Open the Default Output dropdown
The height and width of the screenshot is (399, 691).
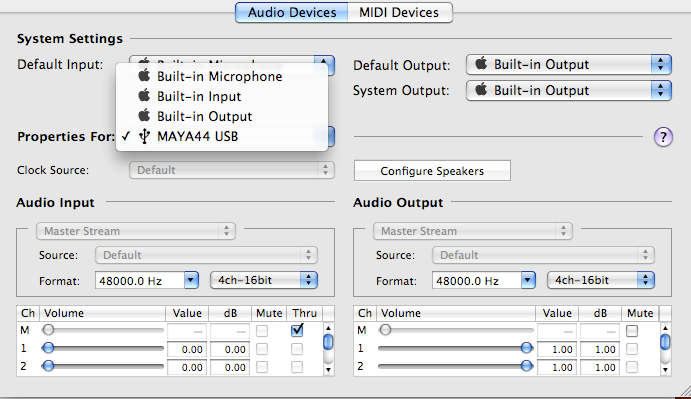click(568, 65)
